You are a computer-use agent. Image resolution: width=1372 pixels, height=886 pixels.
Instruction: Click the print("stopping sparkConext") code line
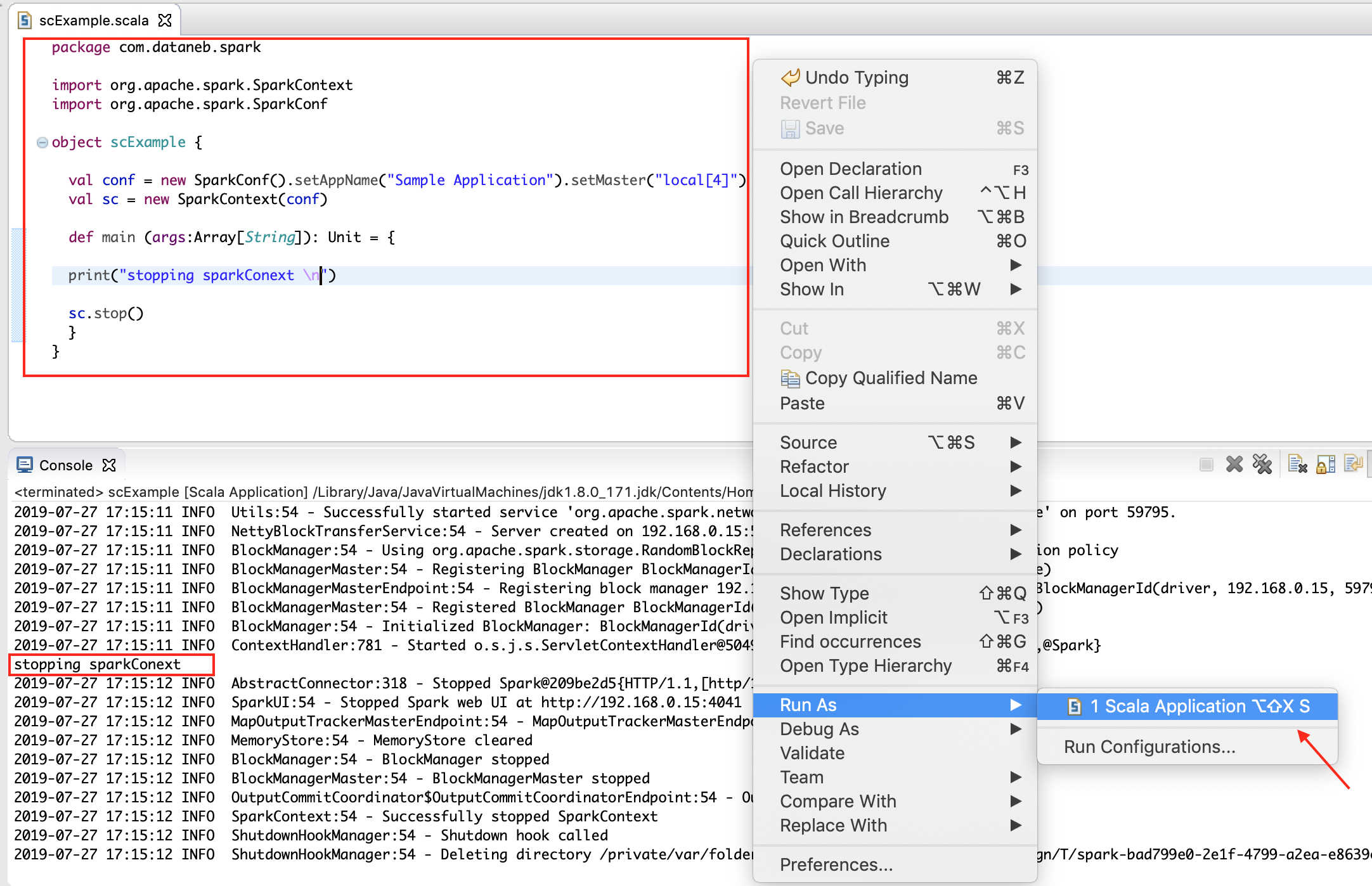(202, 275)
